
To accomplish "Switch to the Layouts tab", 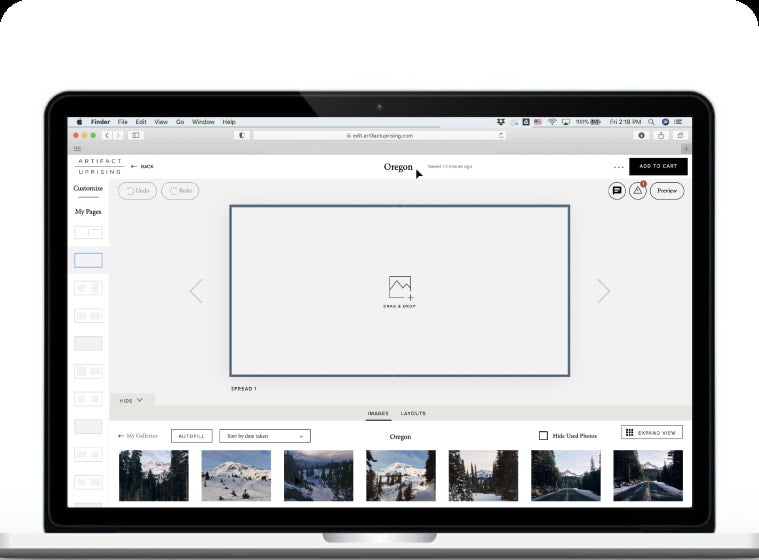I will [x=413, y=413].
